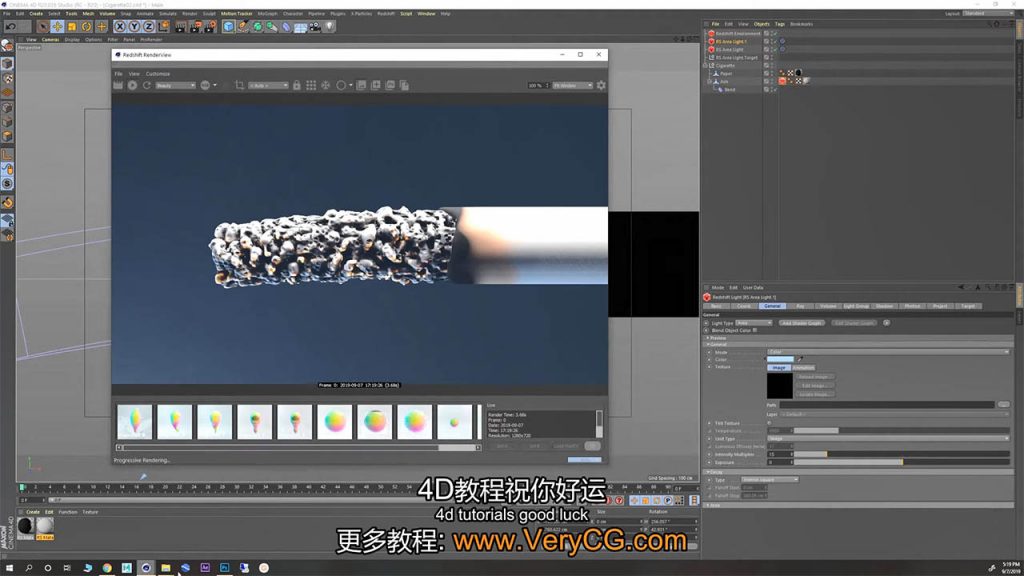
Task: Open the deformer (Bend) objects icon
Action: pos(286,27)
